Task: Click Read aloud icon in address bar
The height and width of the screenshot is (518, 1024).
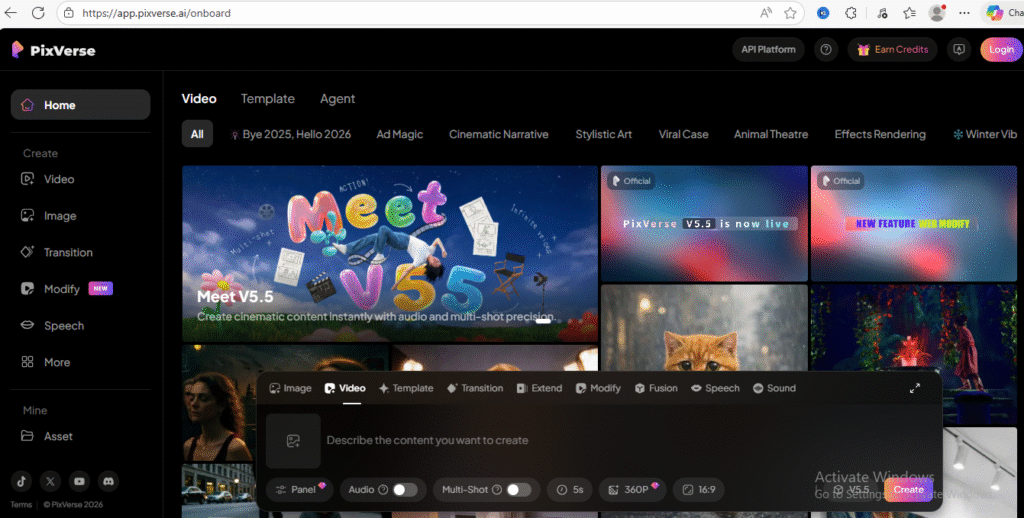Action: point(765,13)
